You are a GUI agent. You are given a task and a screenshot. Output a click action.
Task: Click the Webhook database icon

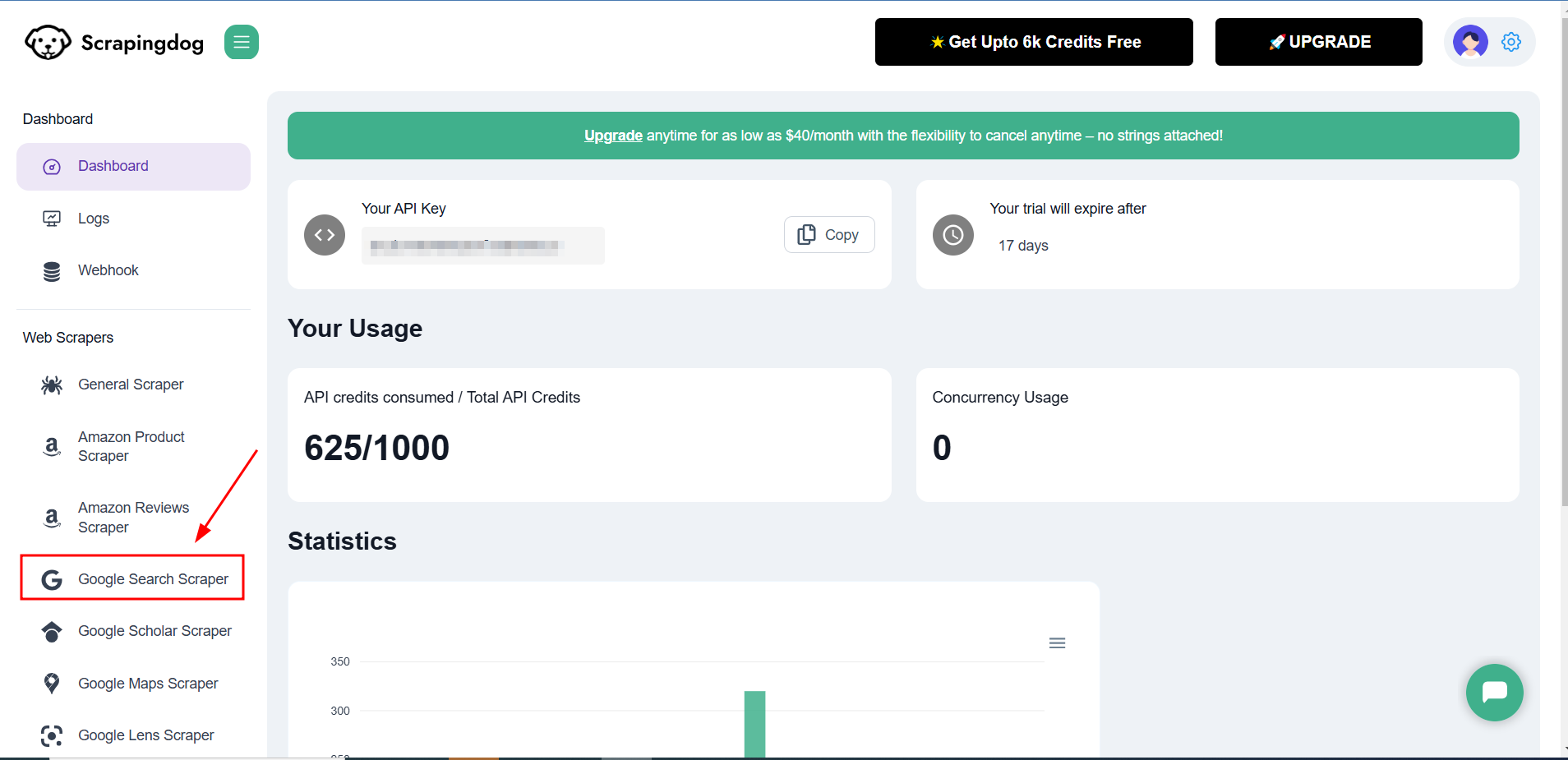pyautogui.click(x=51, y=270)
